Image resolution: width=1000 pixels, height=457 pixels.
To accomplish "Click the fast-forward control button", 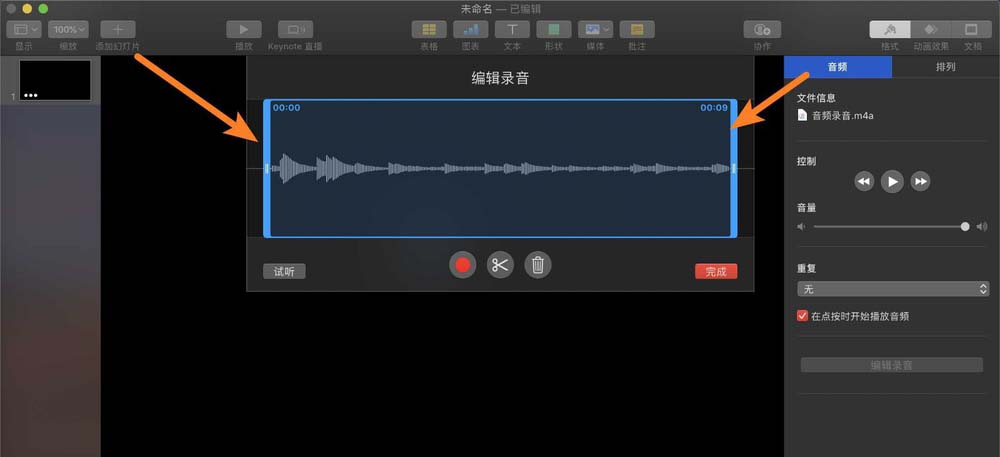I will click(920, 182).
